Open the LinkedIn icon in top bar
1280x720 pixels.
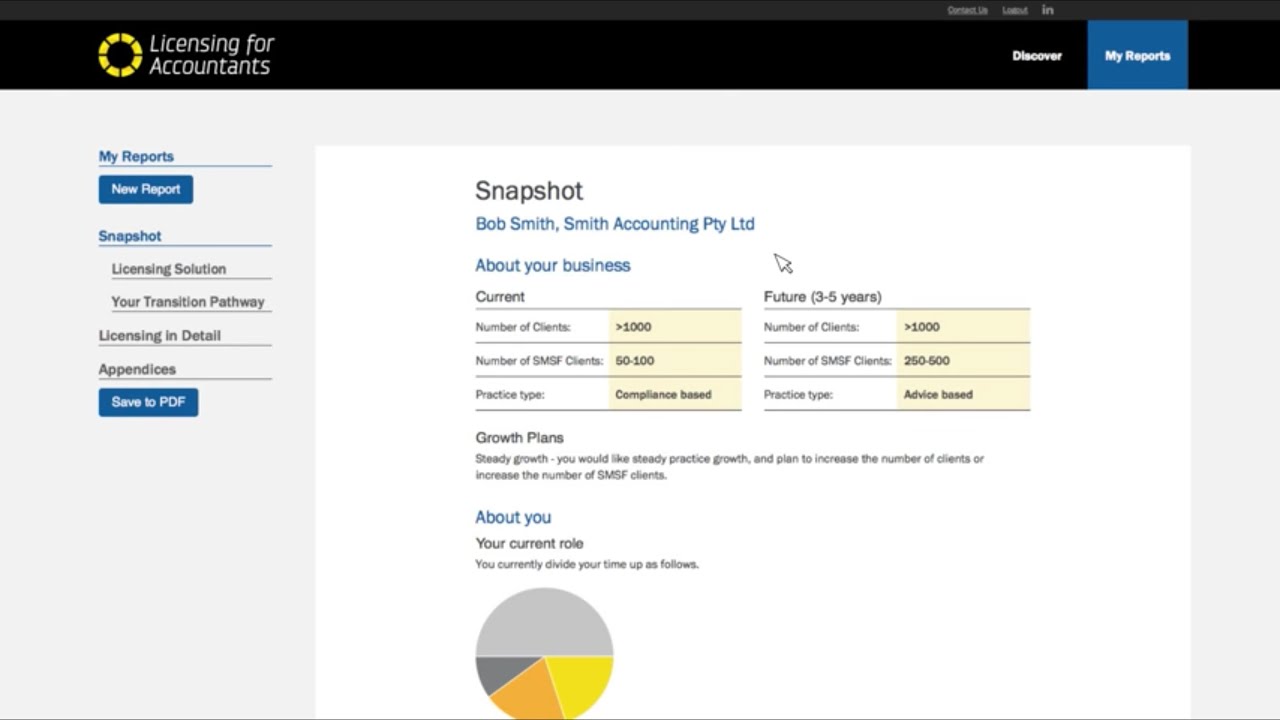tap(1048, 10)
